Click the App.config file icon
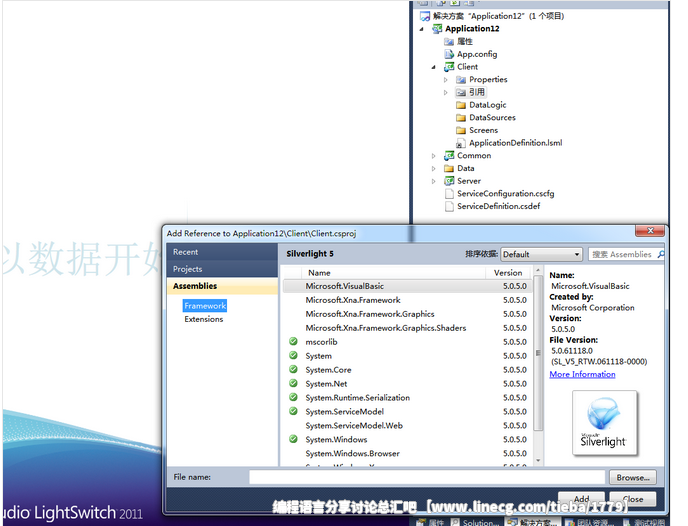 (449, 54)
